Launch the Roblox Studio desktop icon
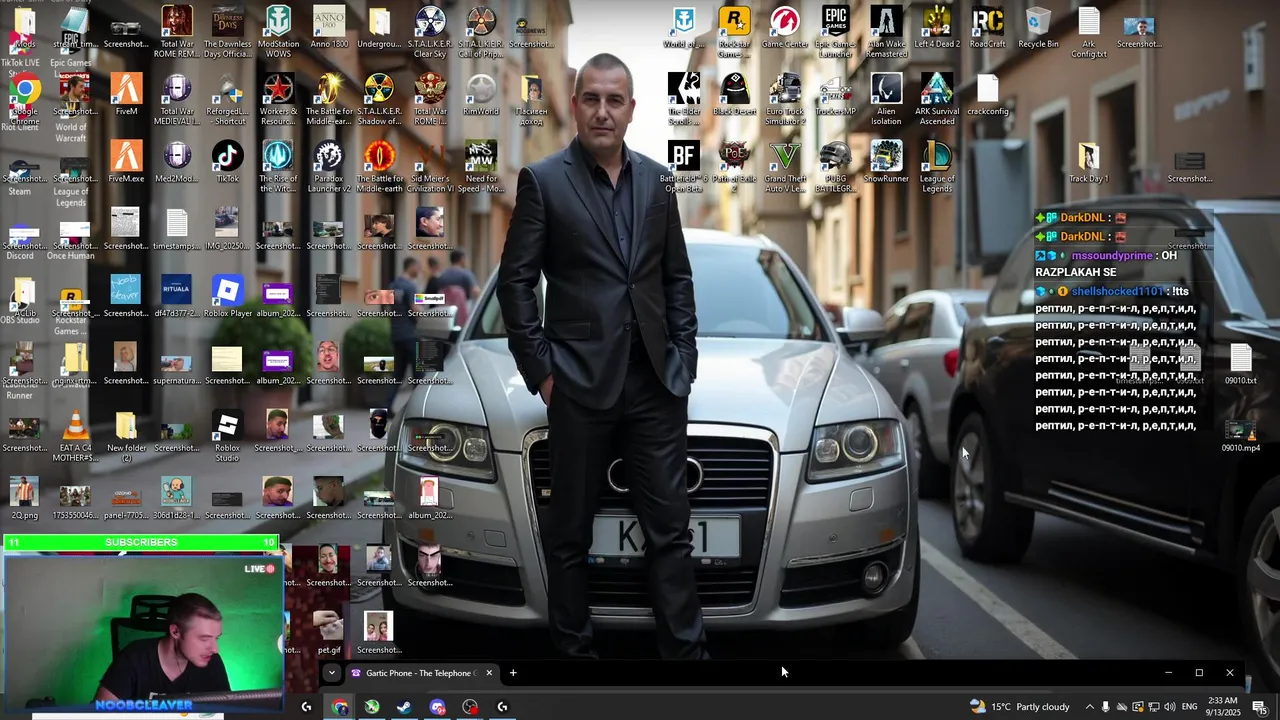The width and height of the screenshot is (1280, 720). tap(227, 435)
